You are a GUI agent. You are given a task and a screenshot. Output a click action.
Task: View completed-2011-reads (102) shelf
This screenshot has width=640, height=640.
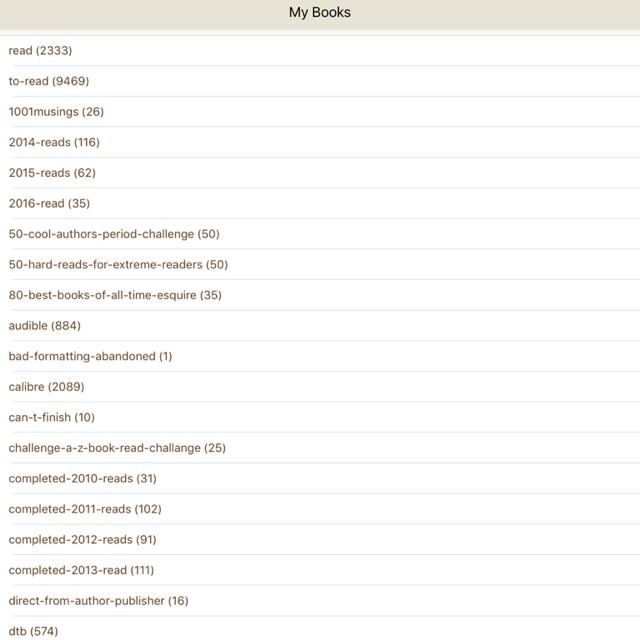pos(85,509)
